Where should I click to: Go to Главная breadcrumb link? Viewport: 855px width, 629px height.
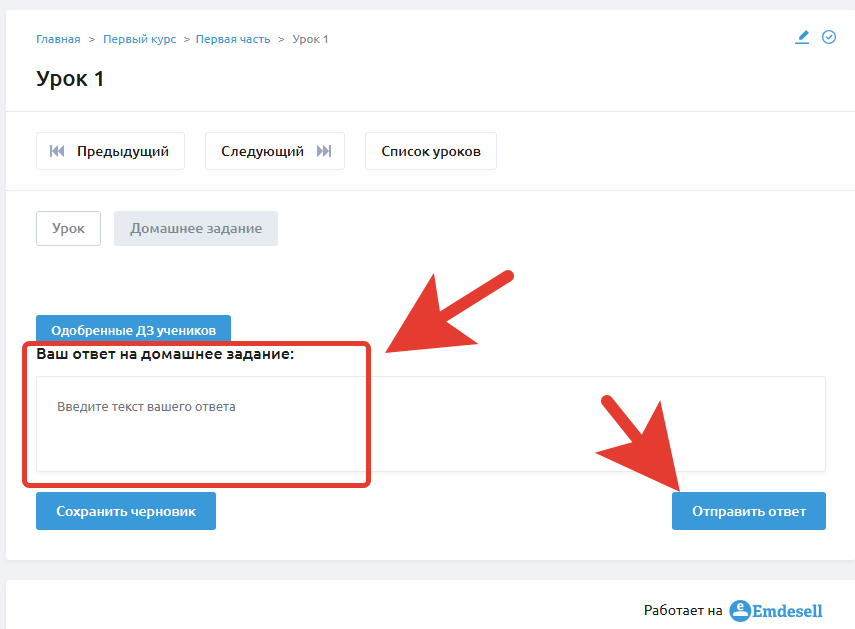(58, 39)
